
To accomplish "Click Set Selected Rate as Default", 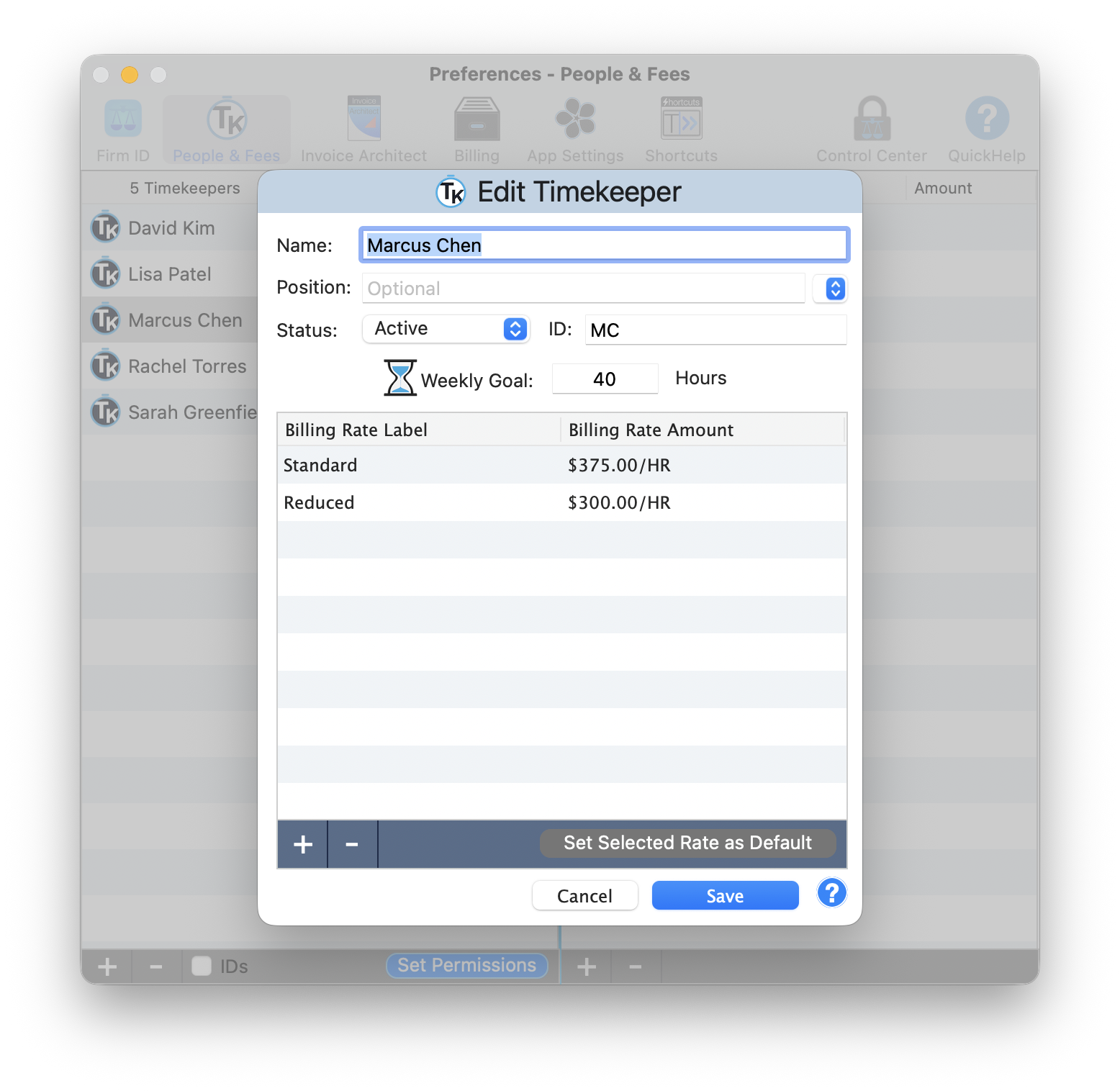I will coord(687,843).
